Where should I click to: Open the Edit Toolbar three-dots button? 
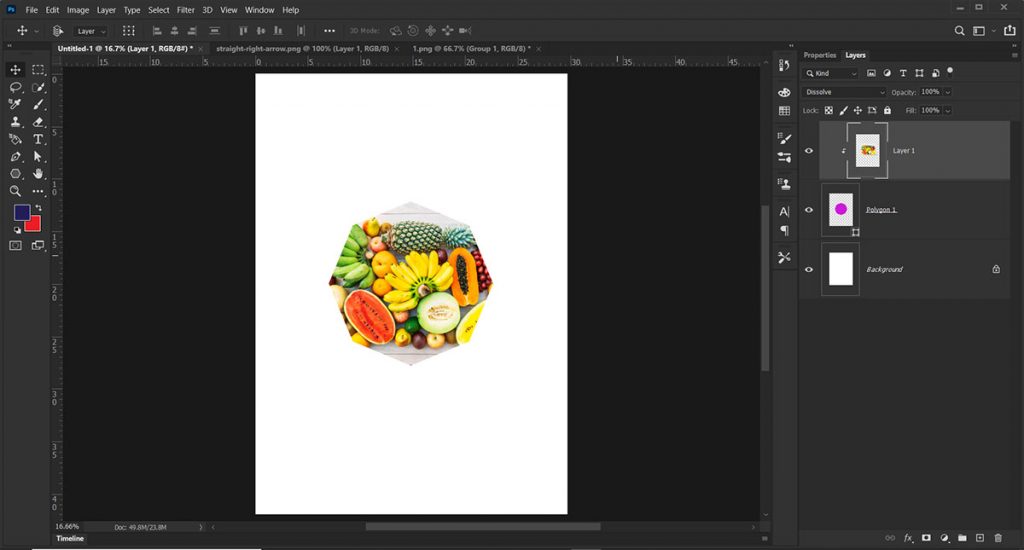pyautogui.click(x=38, y=191)
